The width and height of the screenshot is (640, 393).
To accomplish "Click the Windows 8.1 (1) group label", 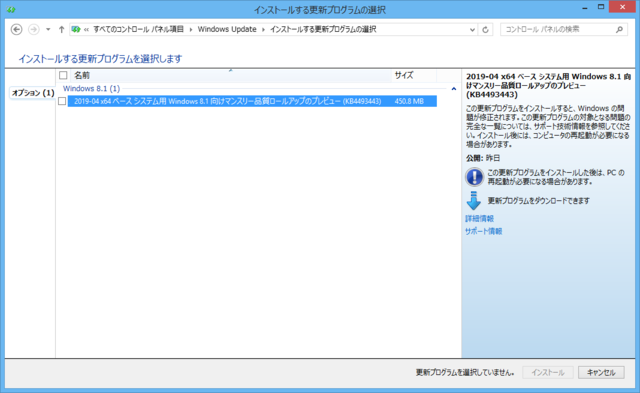I will 91,89.
